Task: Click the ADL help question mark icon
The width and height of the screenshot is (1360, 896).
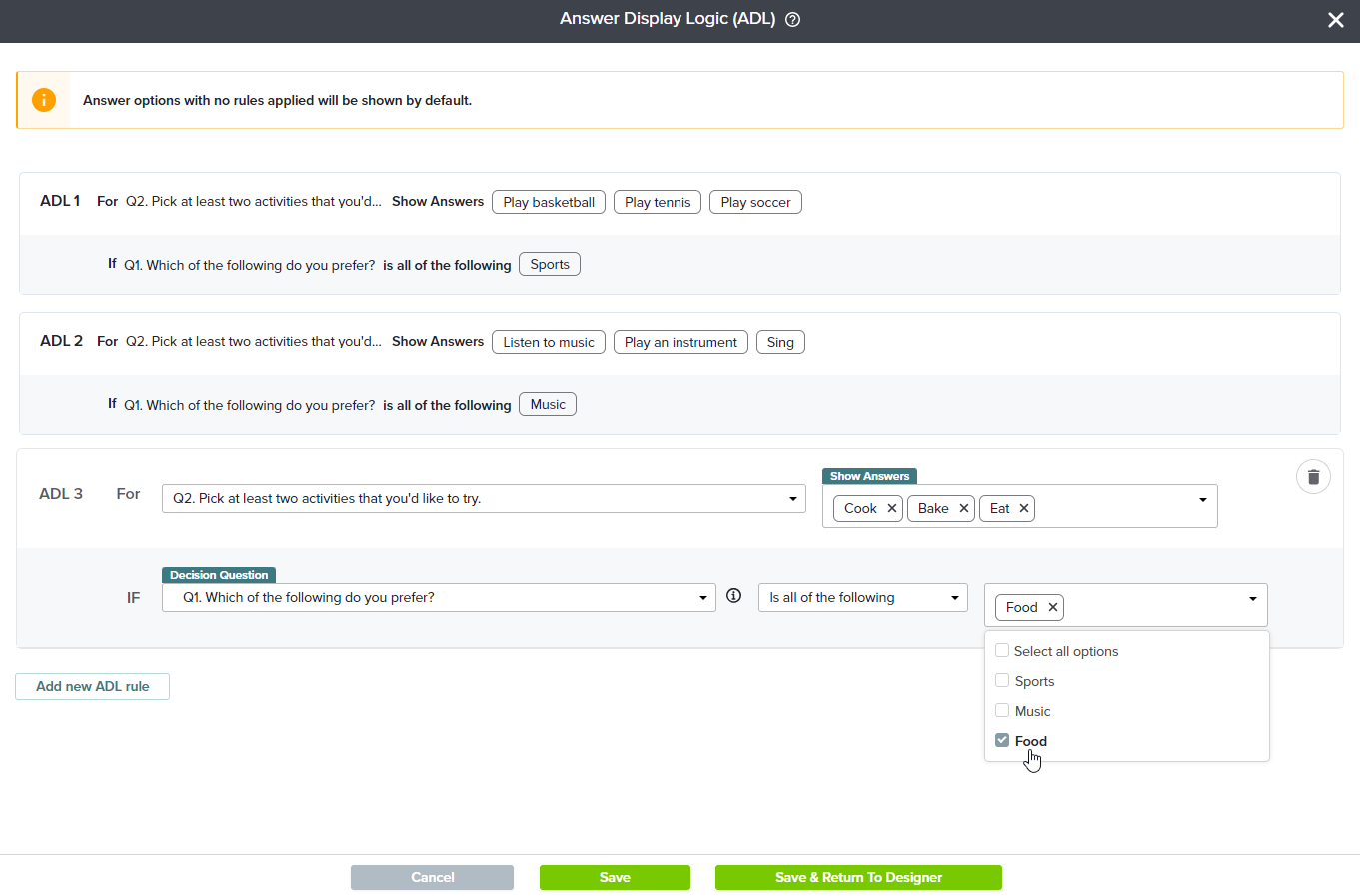Action: (x=792, y=20)
